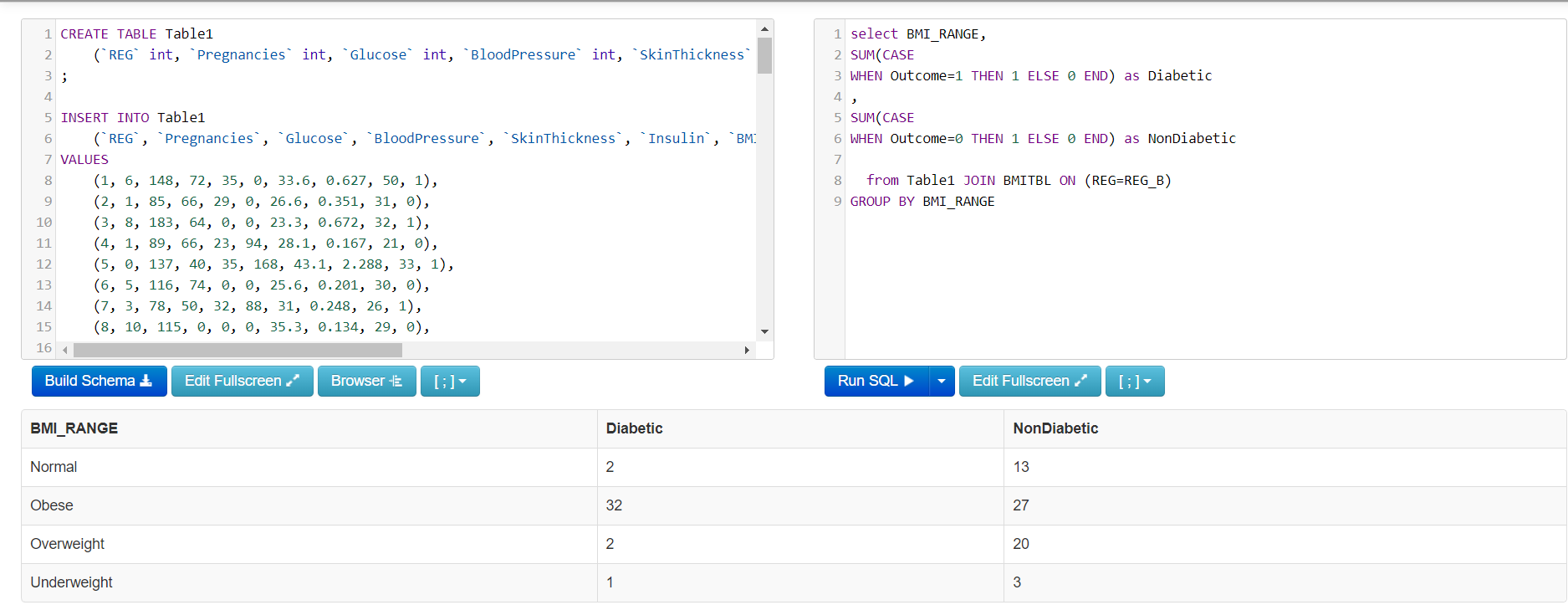
Task: Select the Underweight row label
Action: [x=71, y=582]
